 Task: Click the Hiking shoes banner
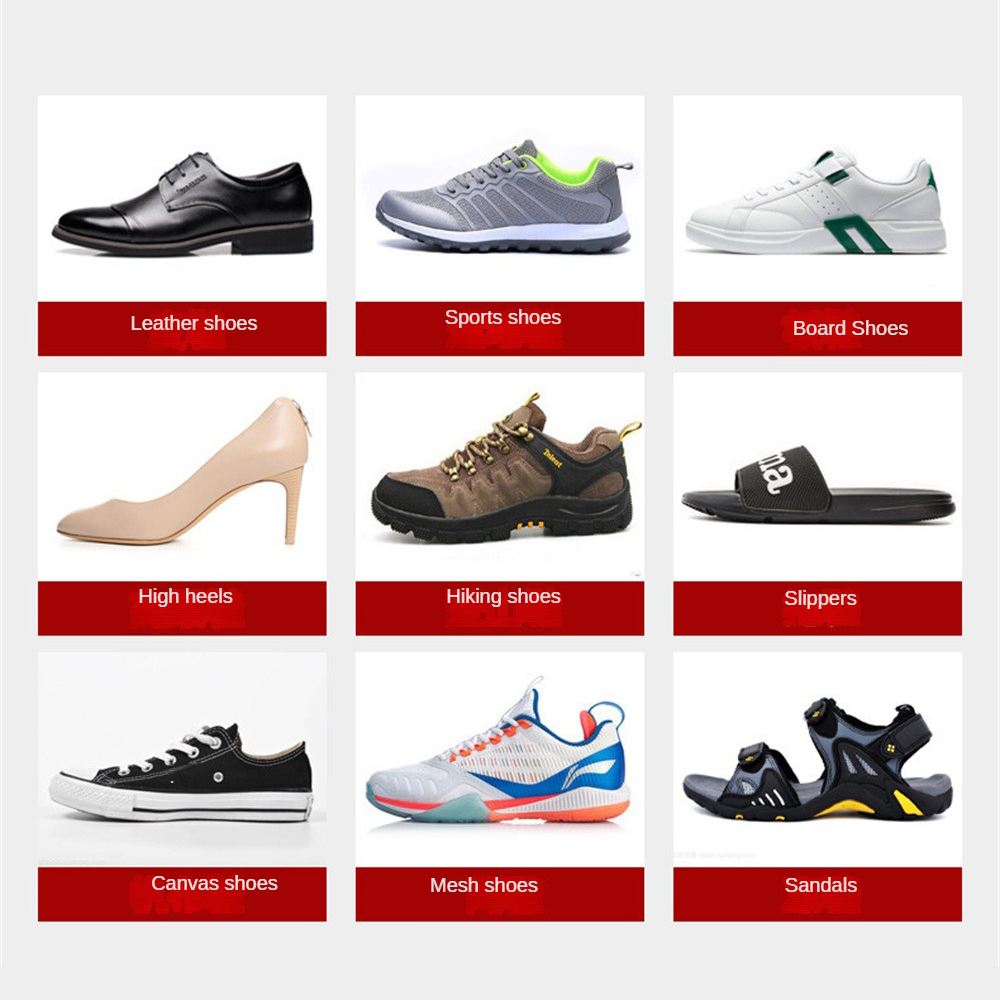(503, 596)
